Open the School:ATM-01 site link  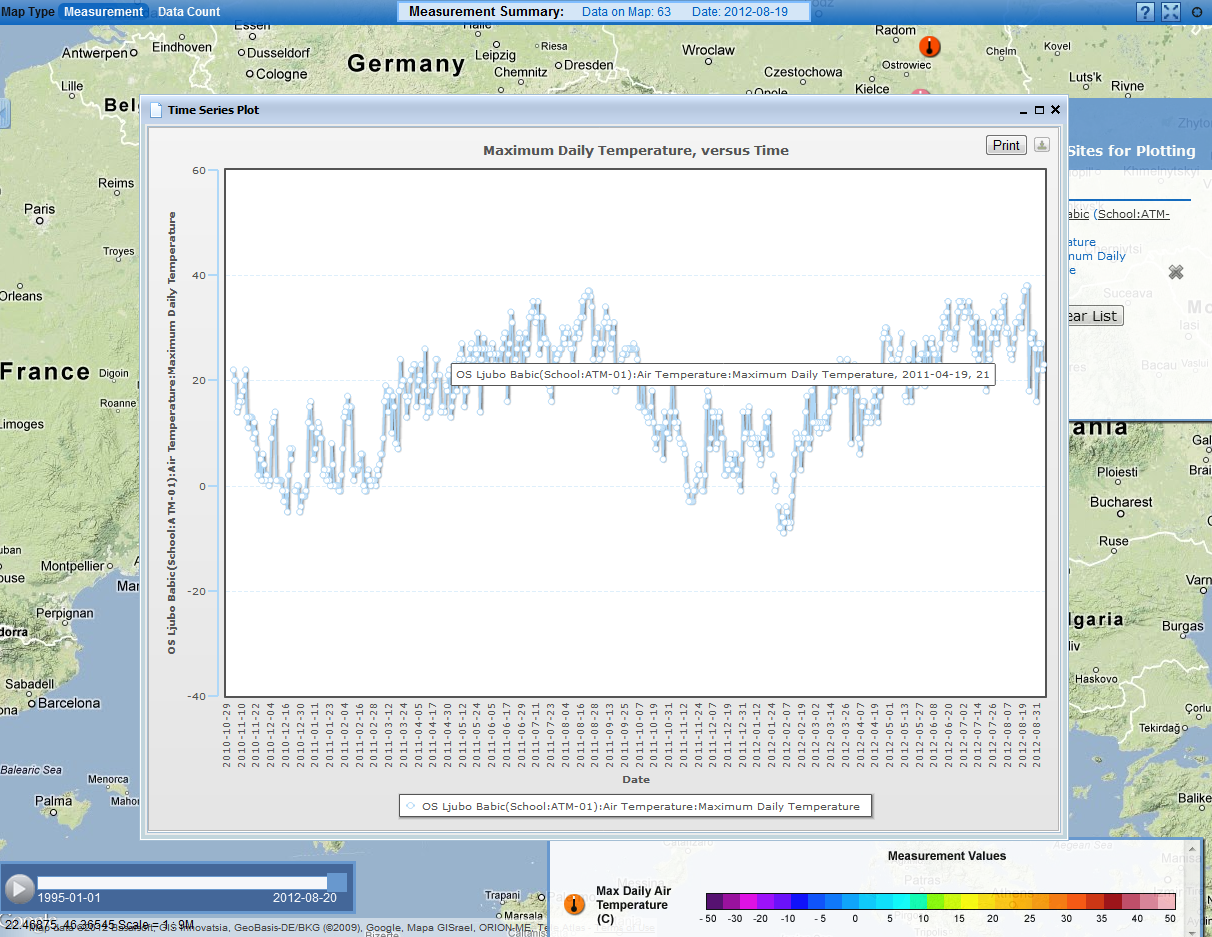[1132, 214]
